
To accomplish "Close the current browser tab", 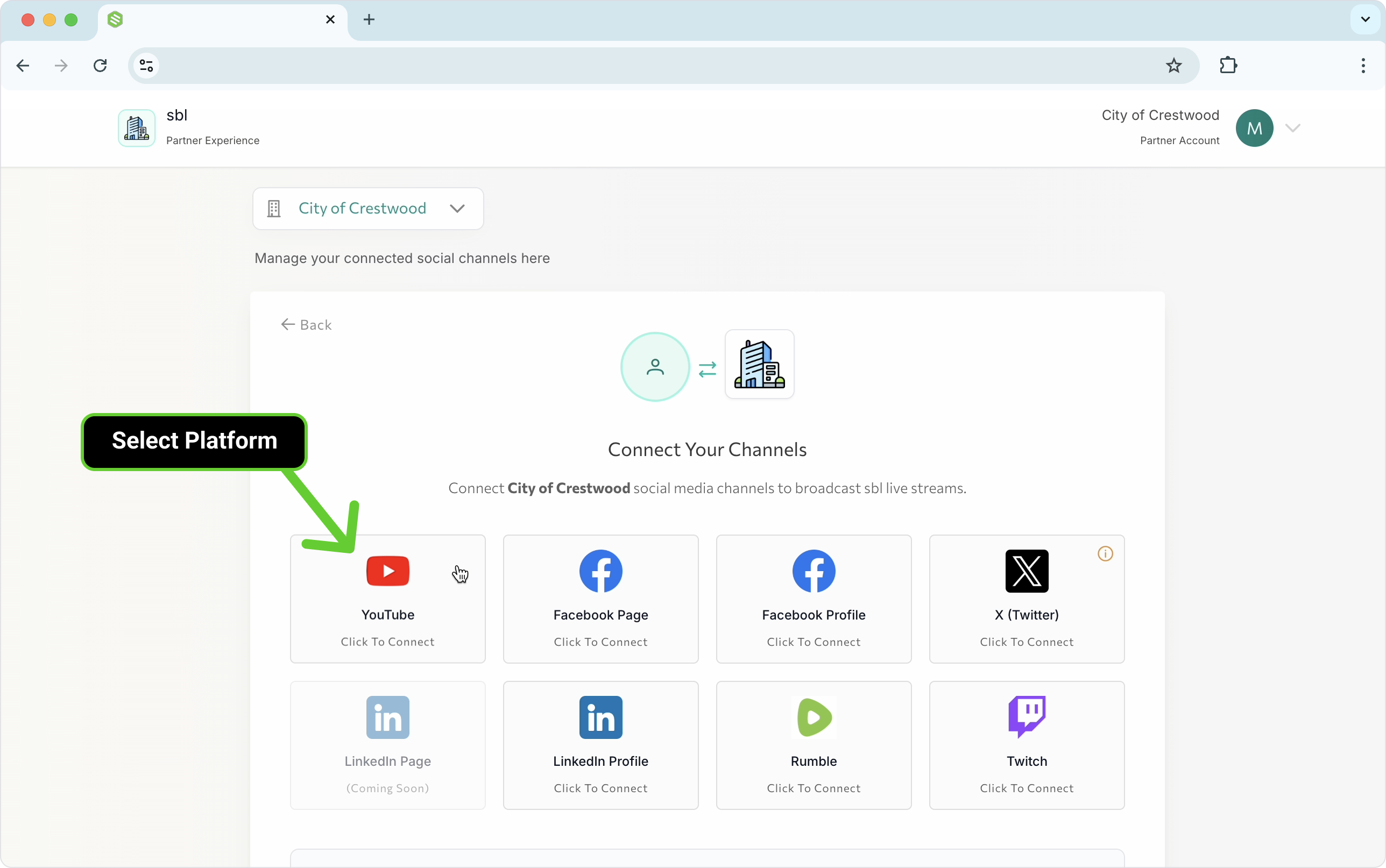I will (330, 19).
